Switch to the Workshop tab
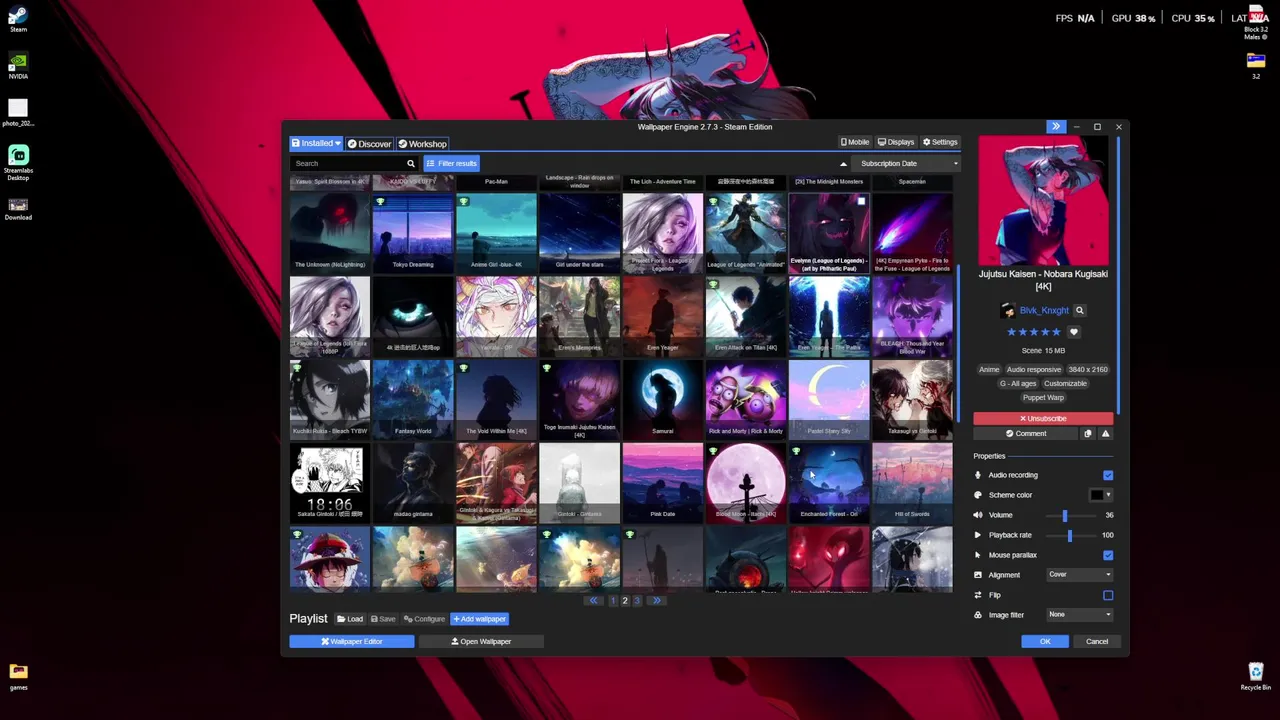The height and width of the screenshot is (720, 1280). click(422, 144)
